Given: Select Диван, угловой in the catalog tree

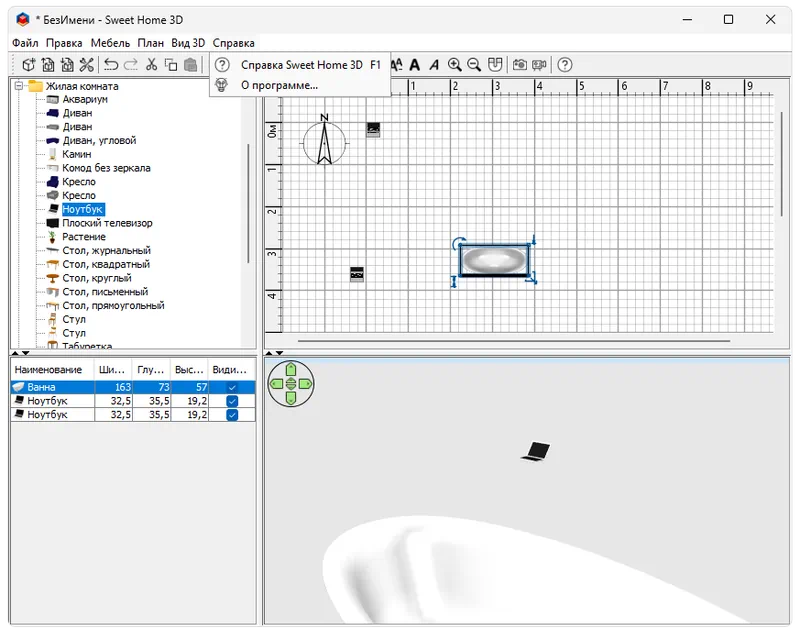Looking at the screenshot, I should (x=99, y=140).
